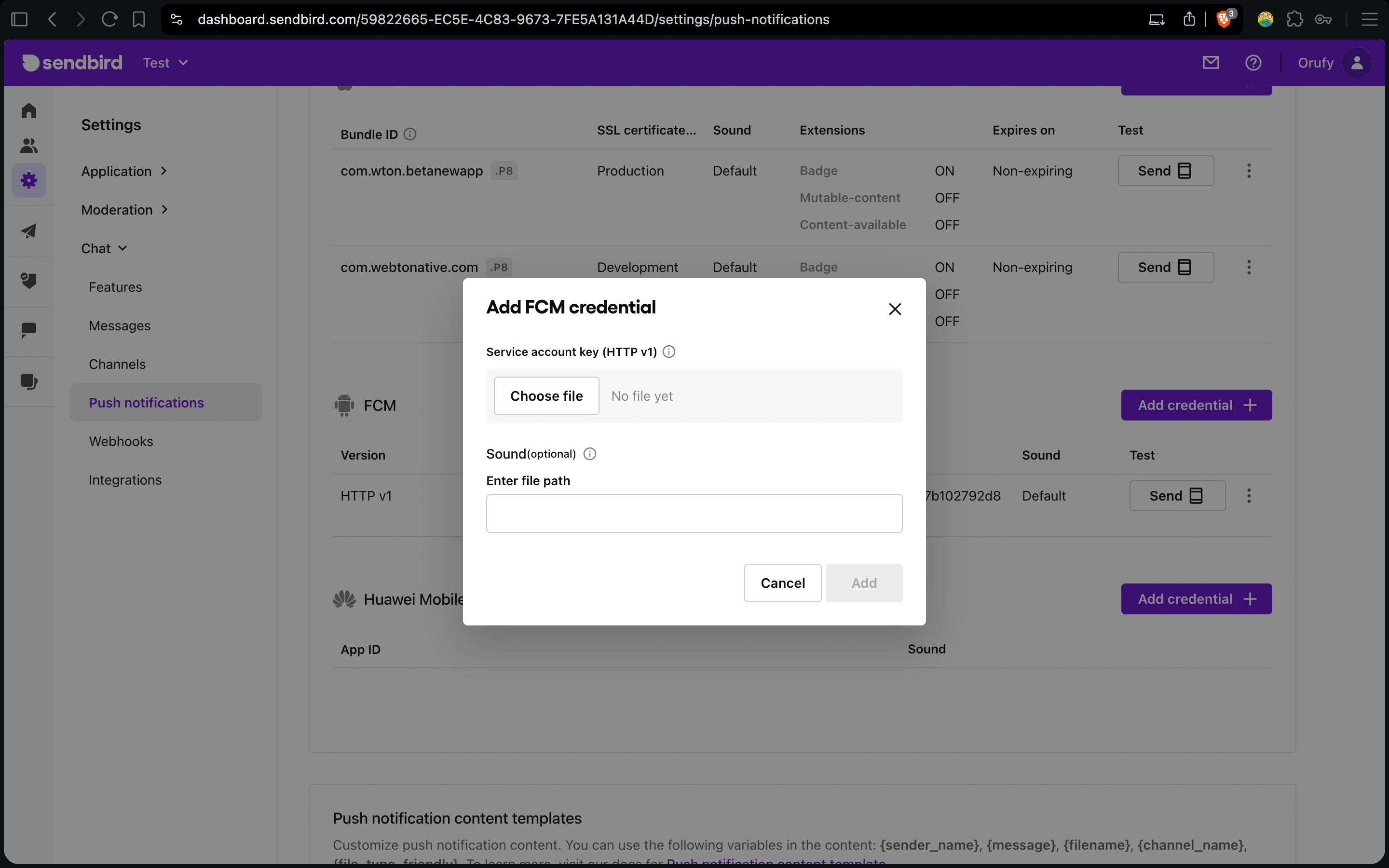Click the FCM Android robot icon
The height and width of the screenshot is (868, 1389).
[x=344, y=405]
